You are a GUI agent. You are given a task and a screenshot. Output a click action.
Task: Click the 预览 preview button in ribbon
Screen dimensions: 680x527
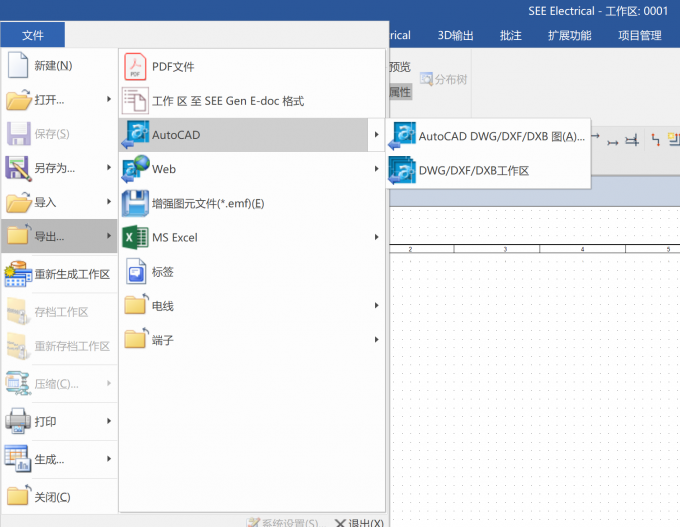[x=400, y=67]
